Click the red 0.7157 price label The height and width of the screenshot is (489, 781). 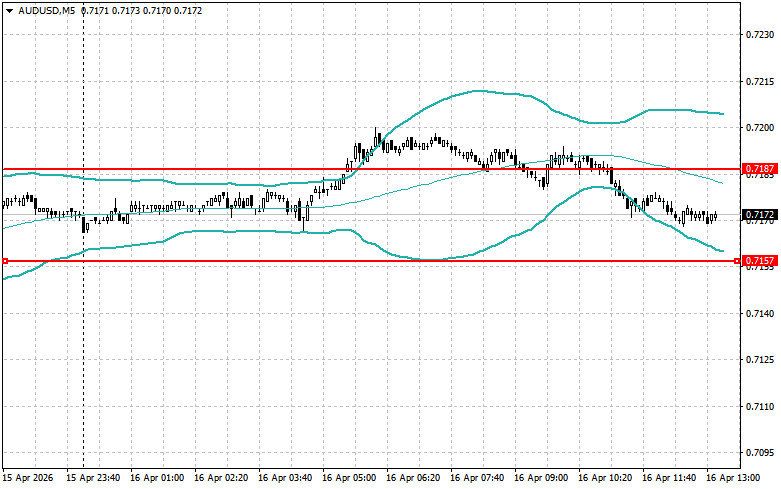click(760, 261)
